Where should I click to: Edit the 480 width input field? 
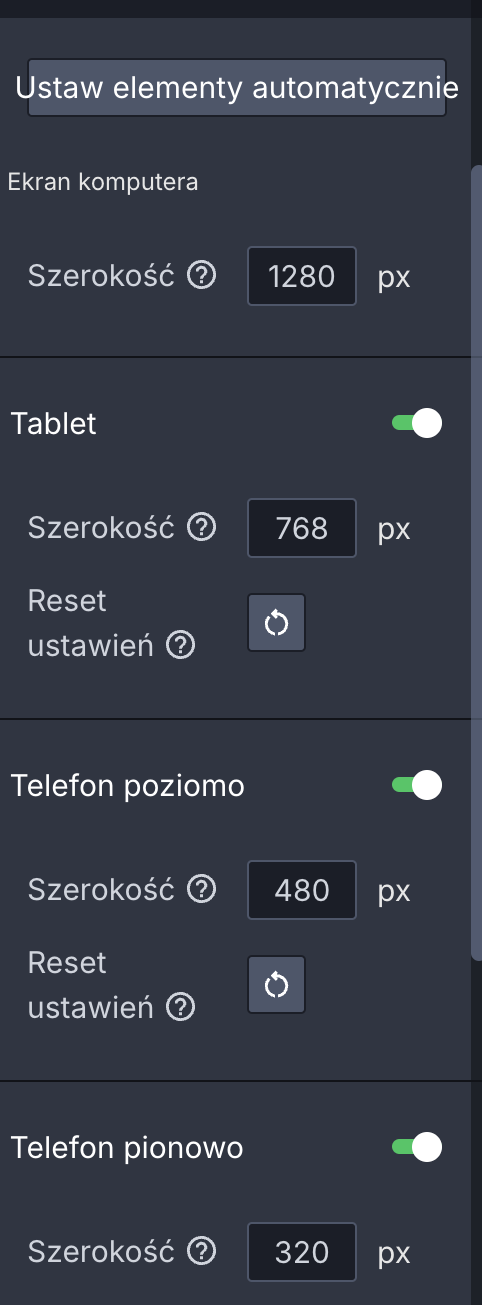(302, 890)
